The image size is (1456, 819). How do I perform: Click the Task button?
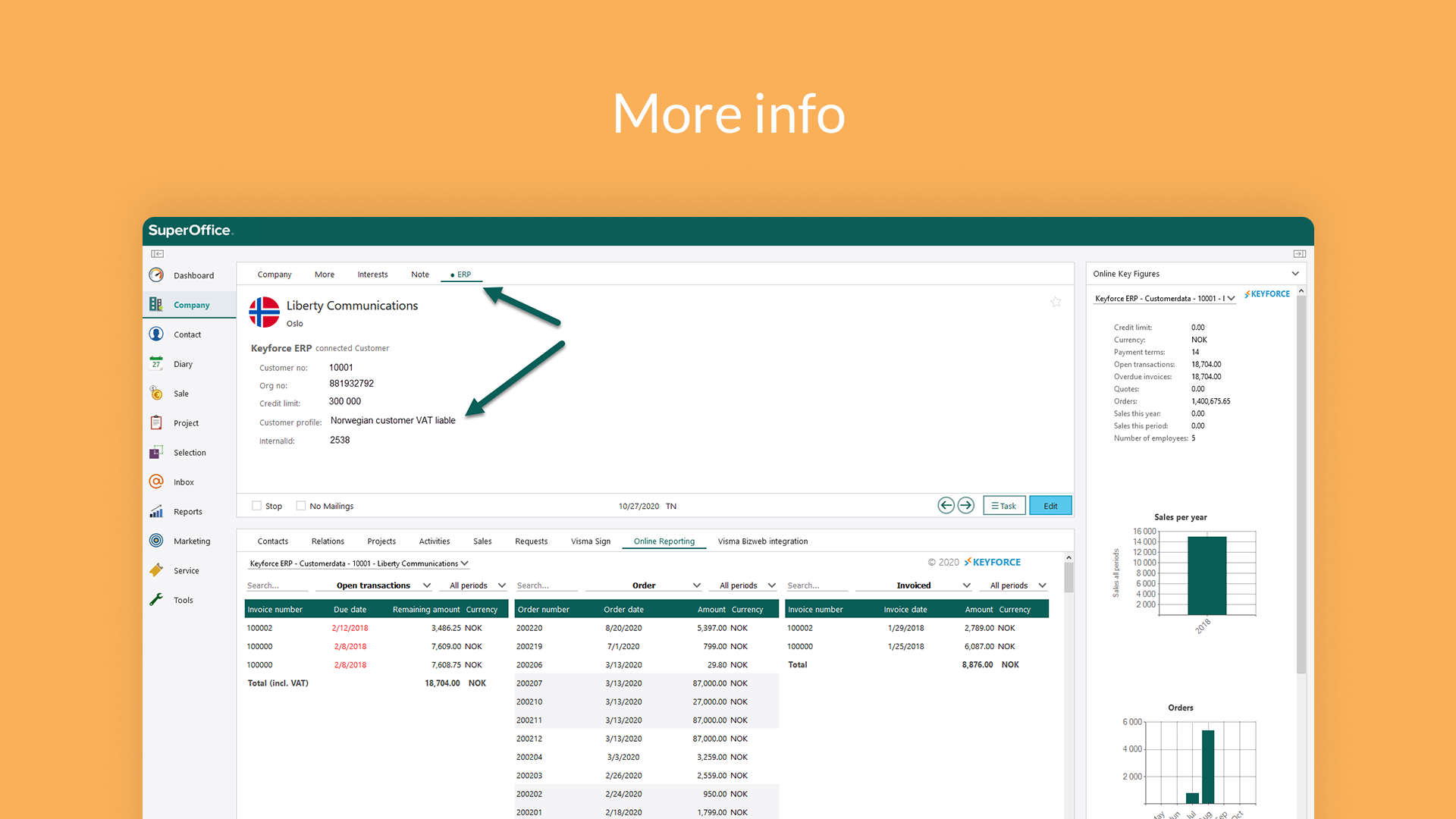(x=1004, y=506)
